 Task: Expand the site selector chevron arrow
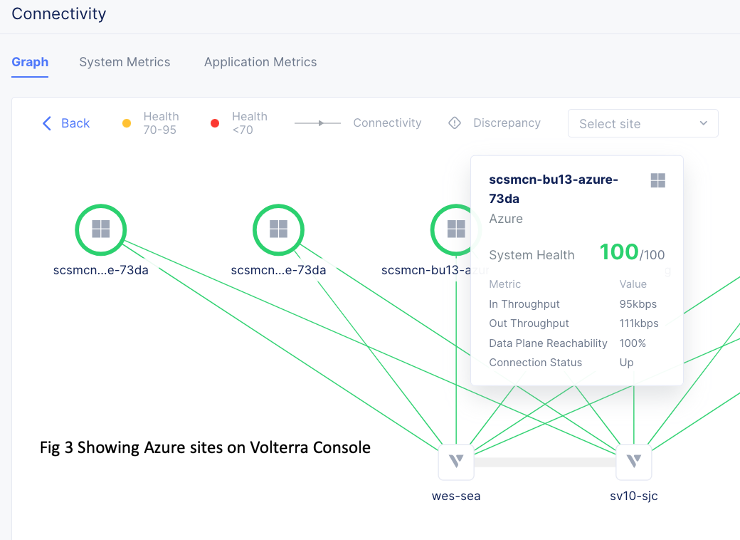(x=704, y=124)
